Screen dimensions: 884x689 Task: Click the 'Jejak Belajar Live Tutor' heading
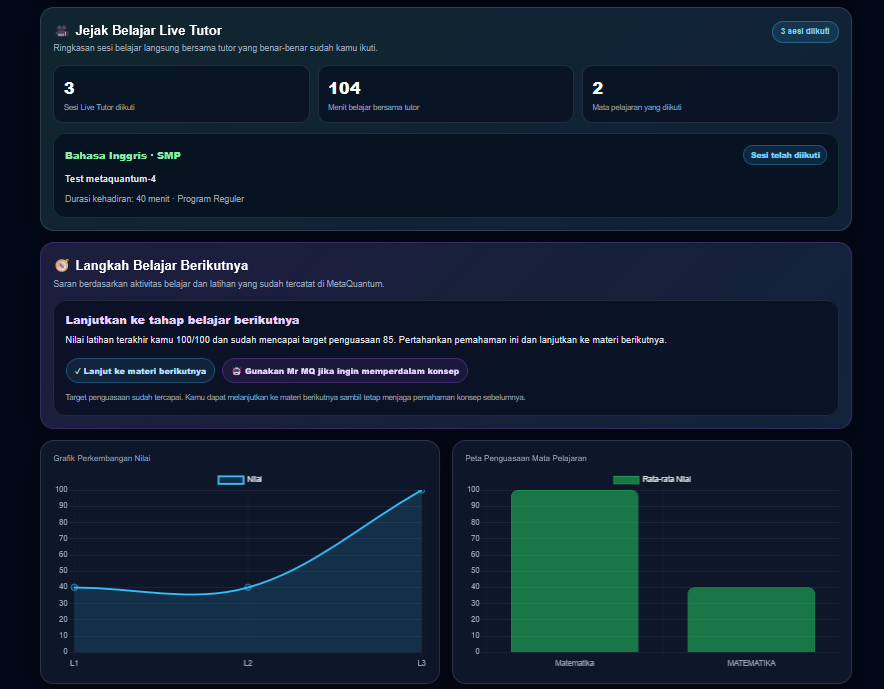click(x=149, y=30)
